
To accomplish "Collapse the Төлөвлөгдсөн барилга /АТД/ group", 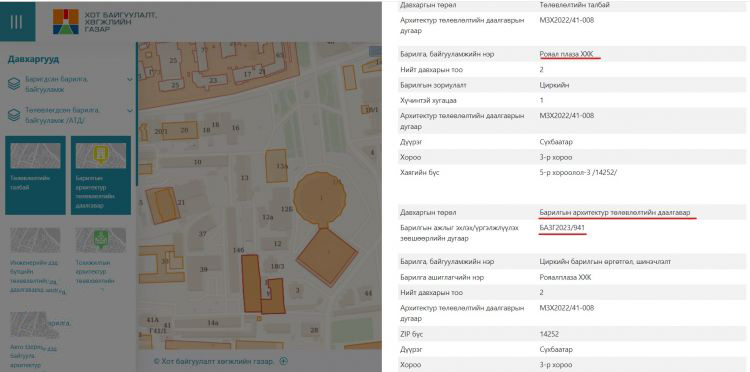I will [x=130, y=110].
